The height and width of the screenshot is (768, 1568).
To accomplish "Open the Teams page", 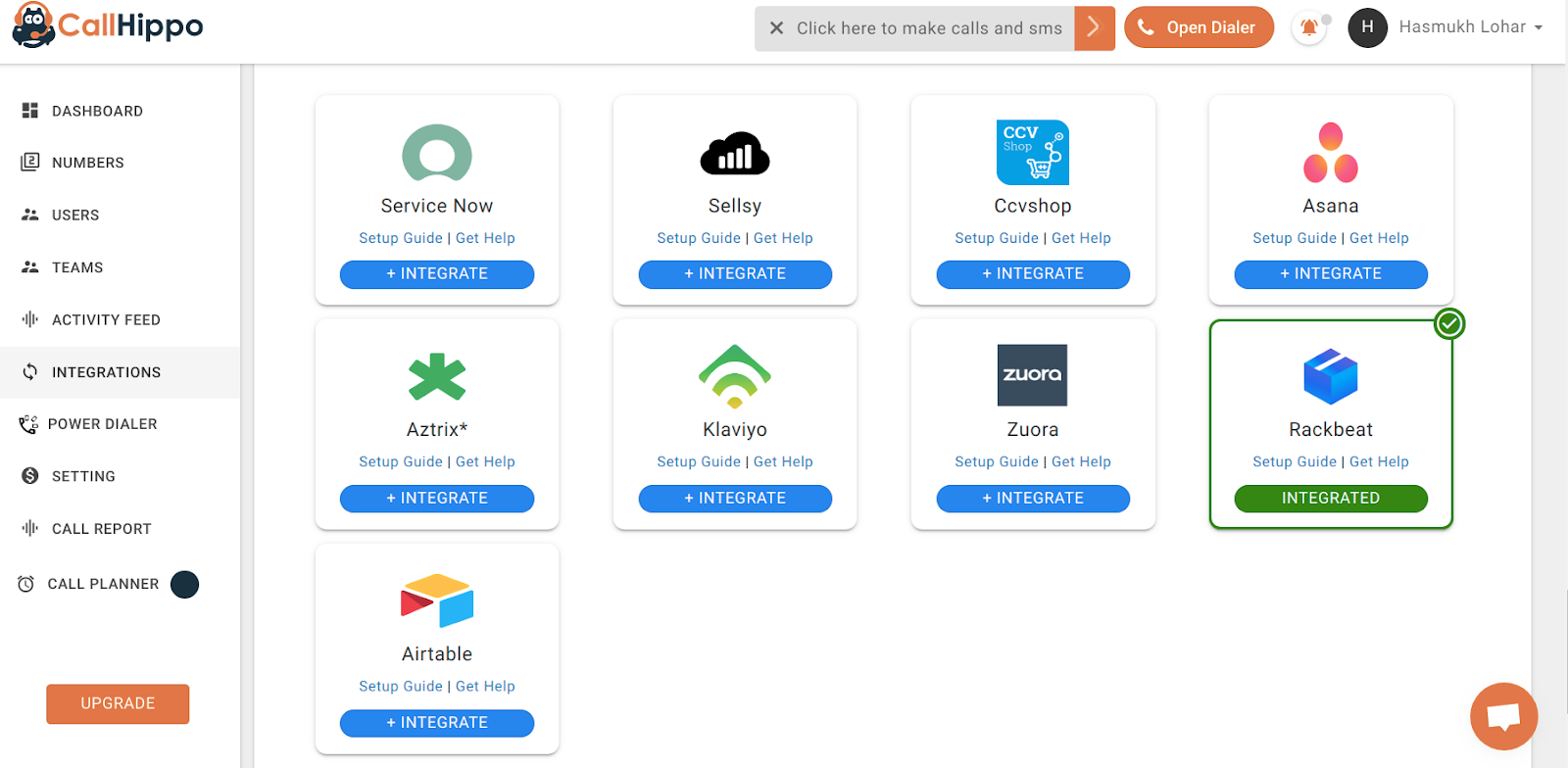I will click(120, 267).
